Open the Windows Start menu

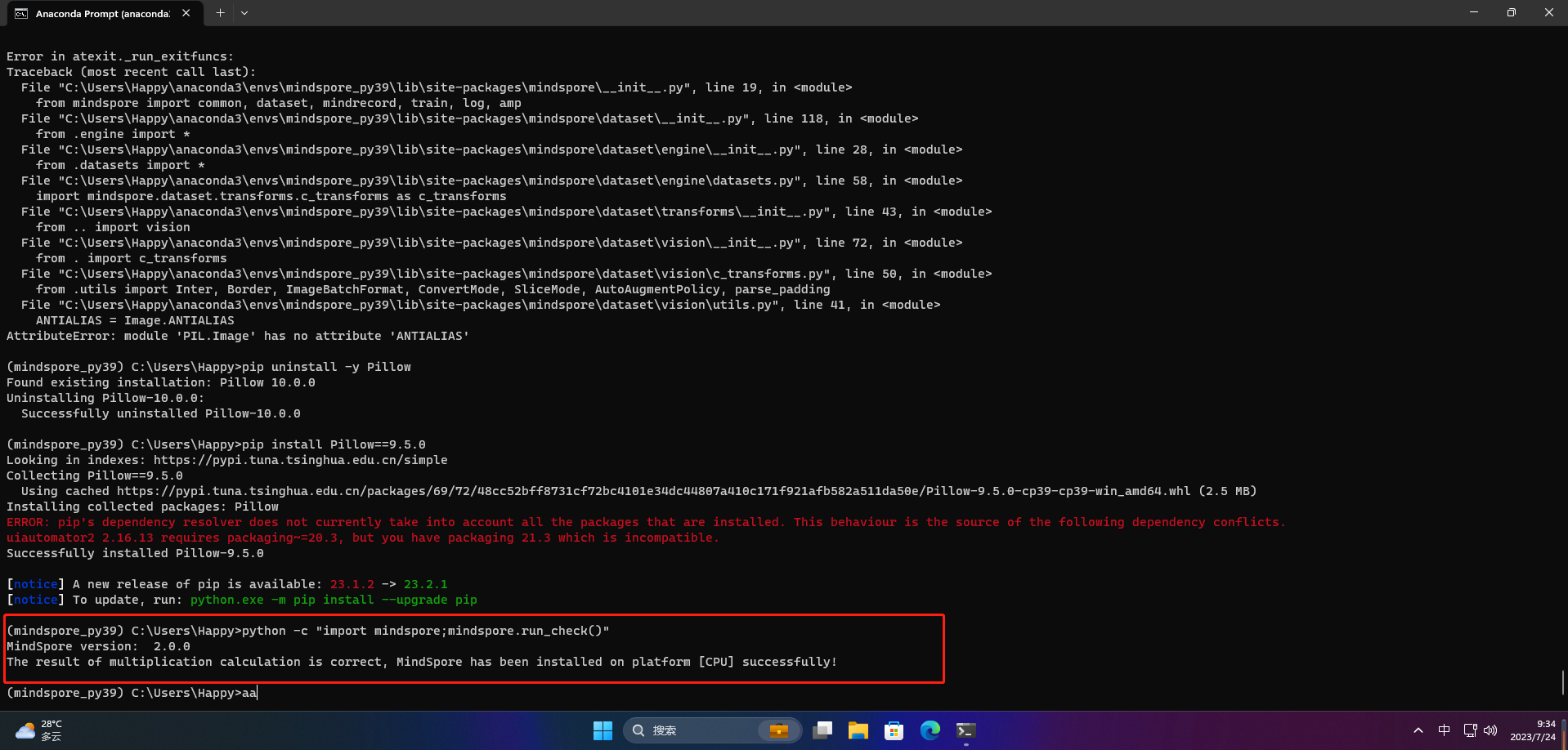click(x=603, y=730)
